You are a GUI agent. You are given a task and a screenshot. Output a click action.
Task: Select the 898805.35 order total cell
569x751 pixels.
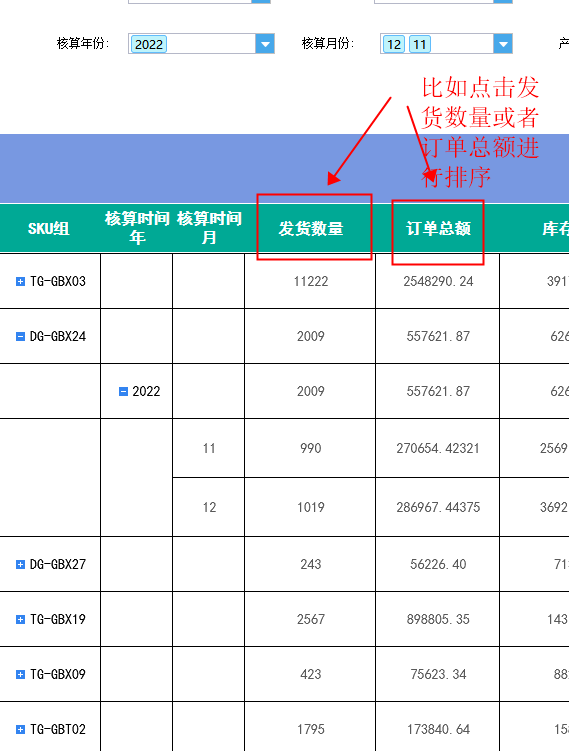[438, 619]
